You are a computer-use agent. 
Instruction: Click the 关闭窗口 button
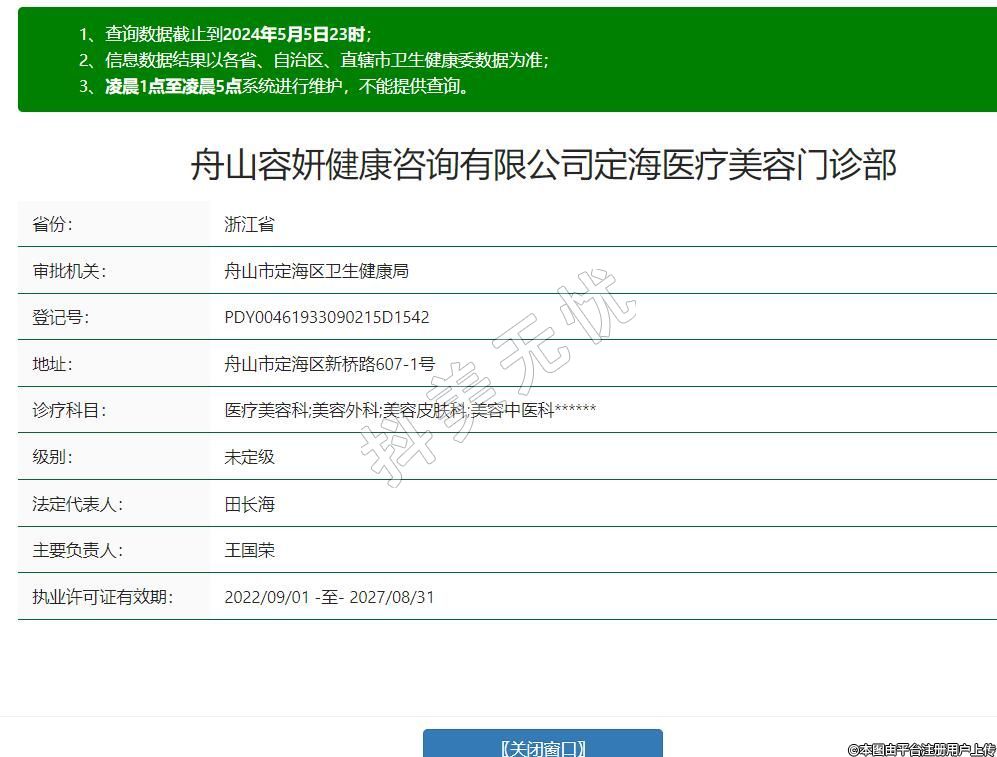(542, 746)
